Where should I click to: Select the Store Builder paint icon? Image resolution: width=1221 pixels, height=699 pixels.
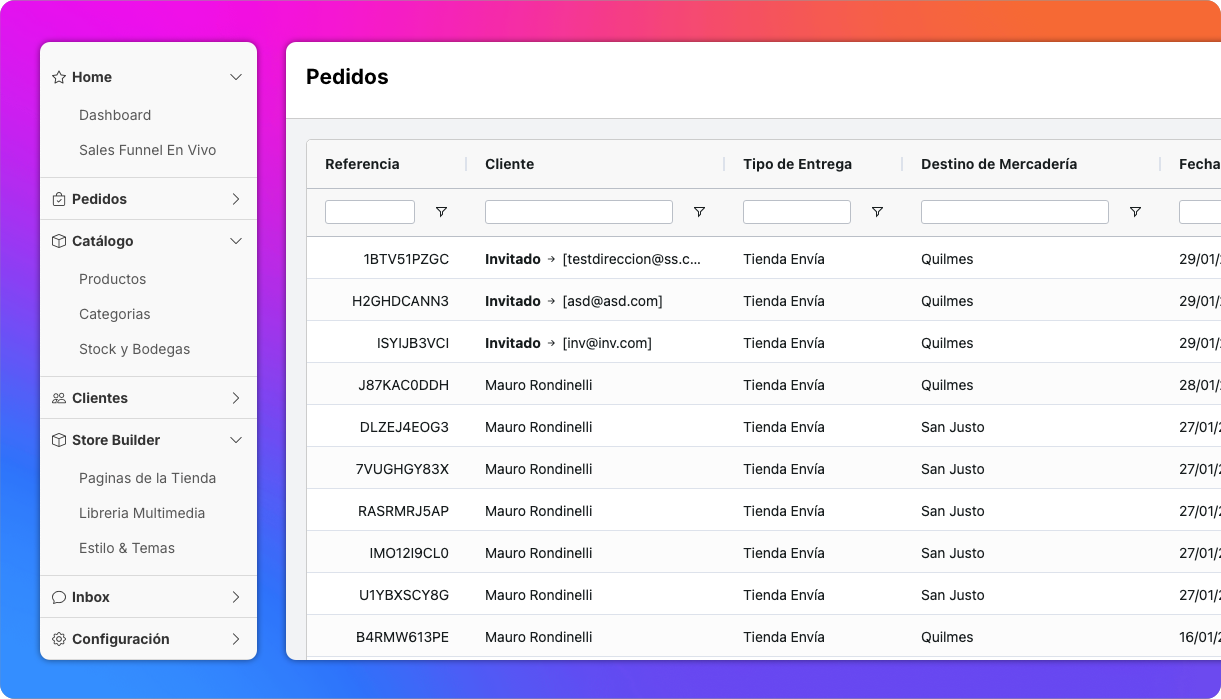[x=59, y=440]
